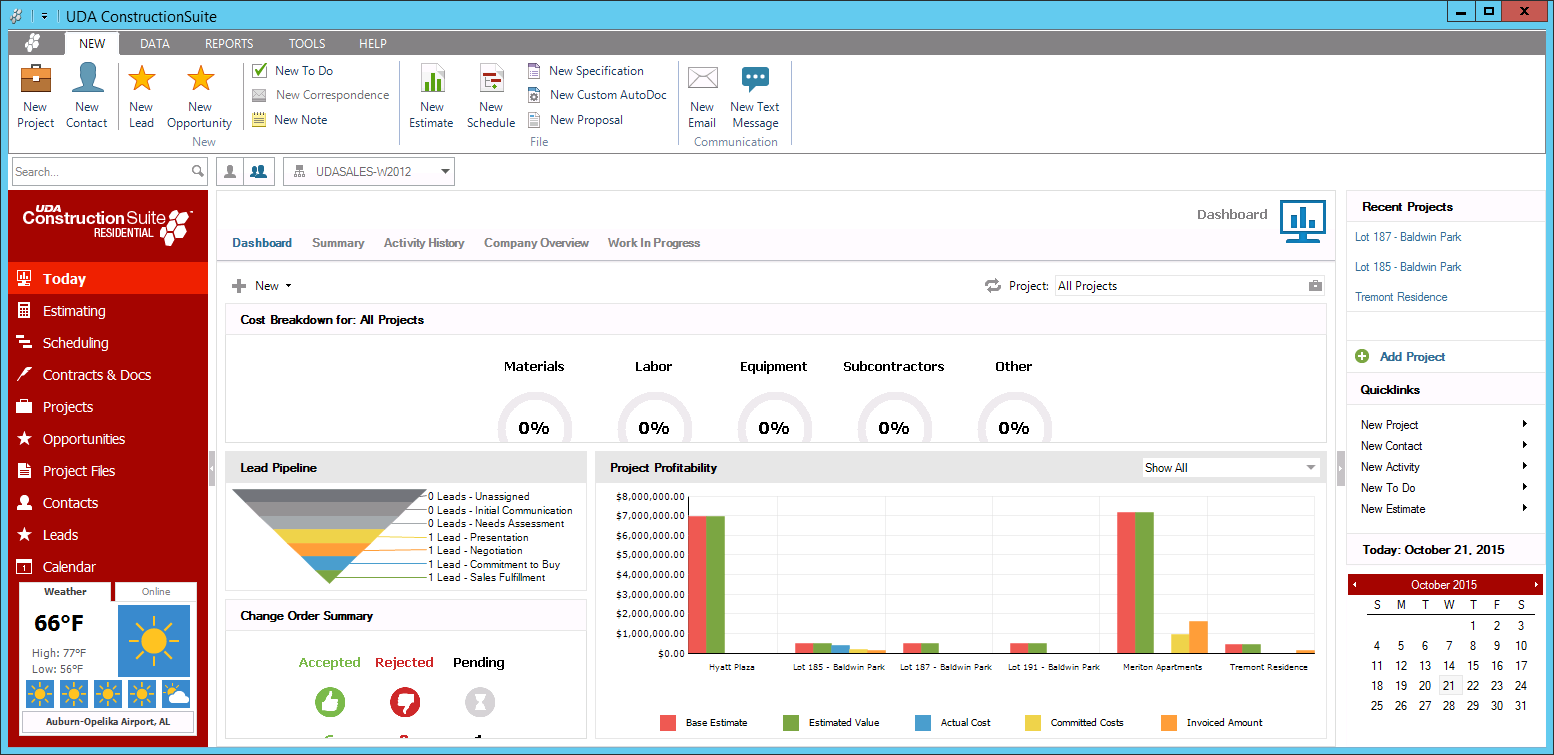Switch to the Online weather tab
The height and width of the screenshot is (755, 1554).
point(156,591)
